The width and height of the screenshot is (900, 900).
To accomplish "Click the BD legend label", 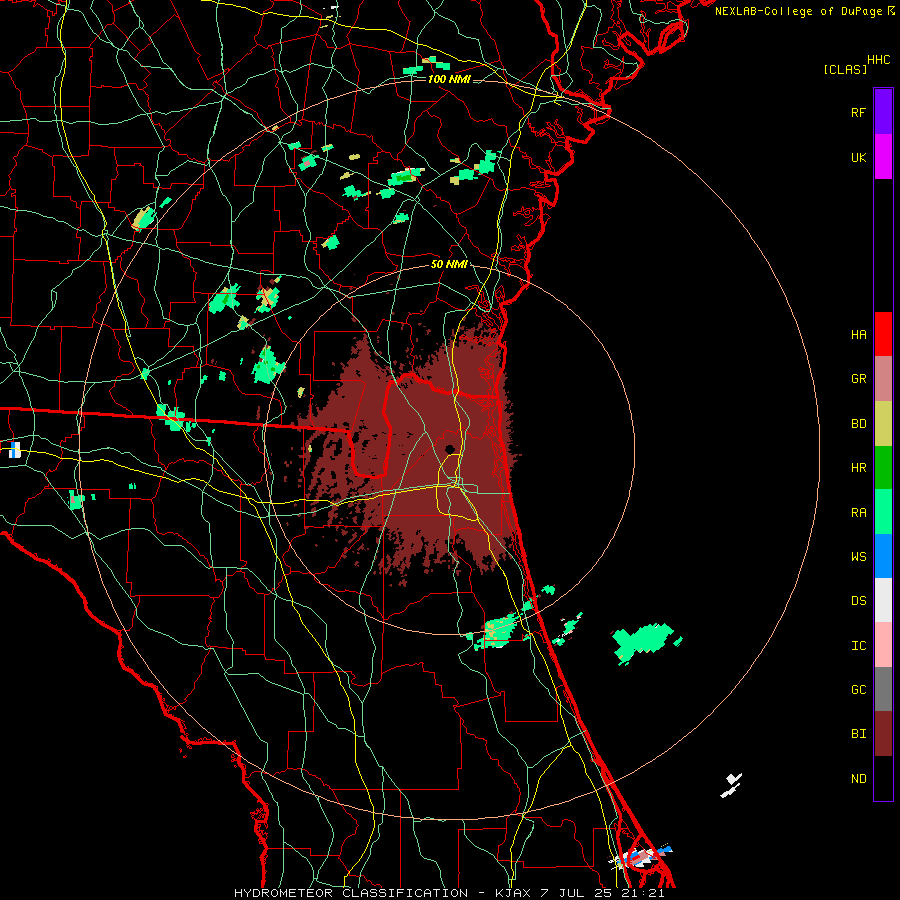I will pos(858,424).
